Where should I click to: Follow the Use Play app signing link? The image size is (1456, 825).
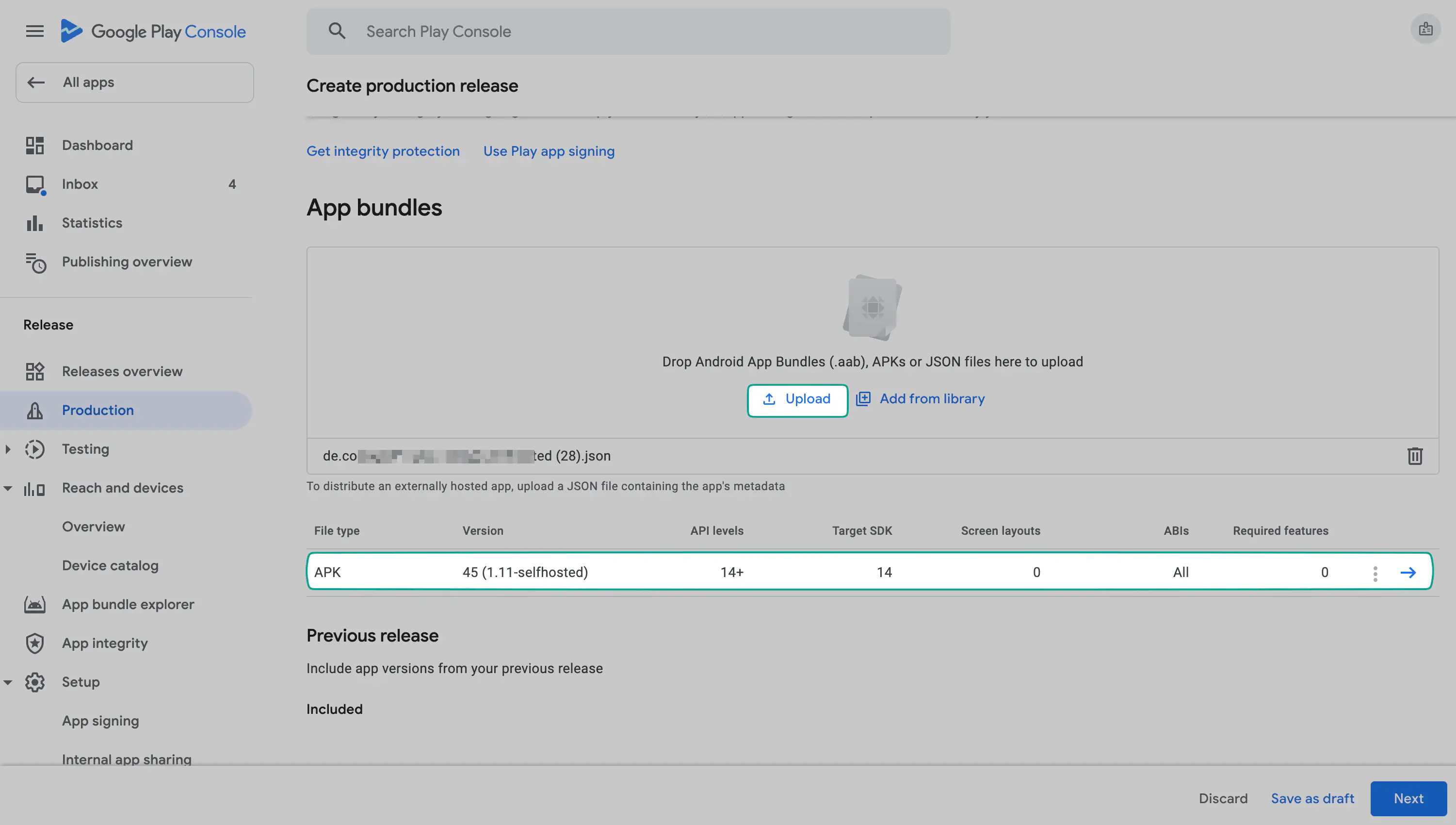(549, 151)
